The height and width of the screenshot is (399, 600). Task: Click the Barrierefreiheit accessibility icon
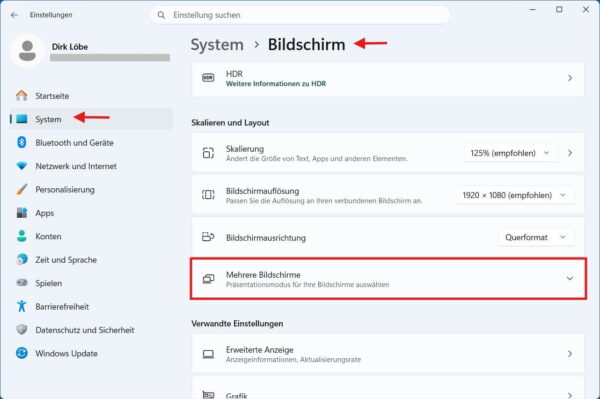(x=22, y=306)
